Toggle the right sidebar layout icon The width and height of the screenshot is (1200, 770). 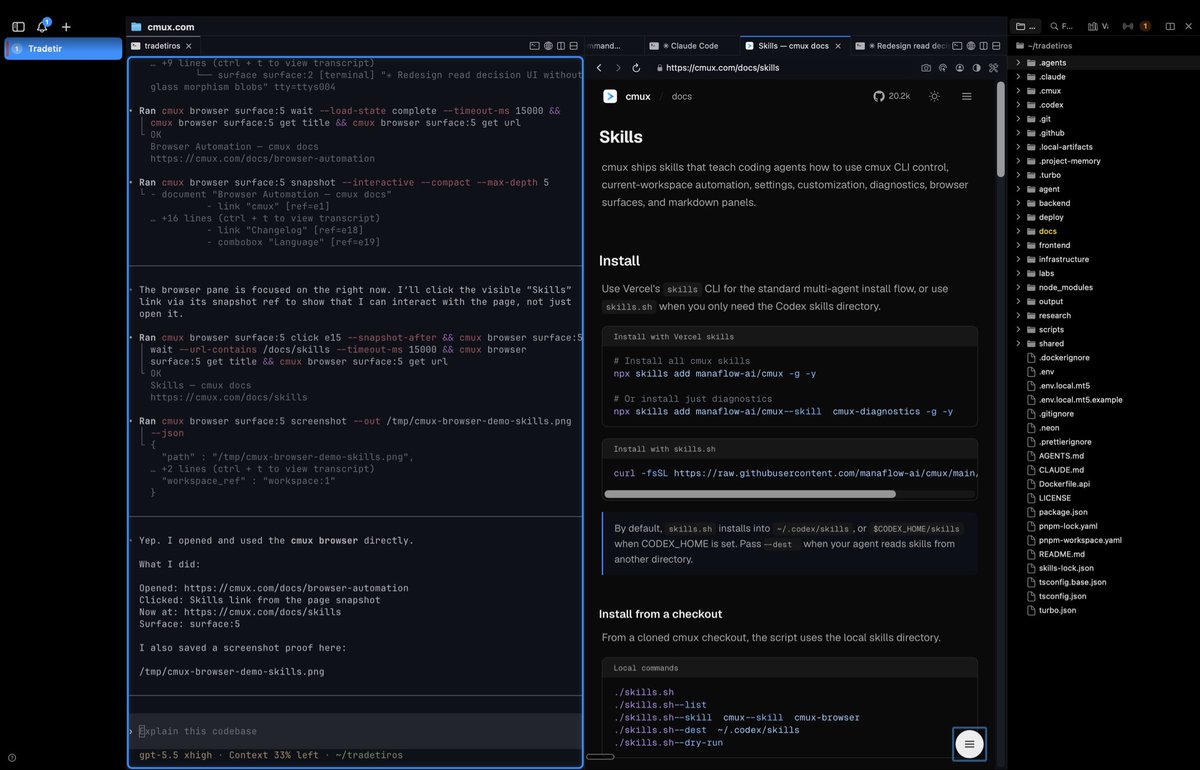(x=1168, y=26)
